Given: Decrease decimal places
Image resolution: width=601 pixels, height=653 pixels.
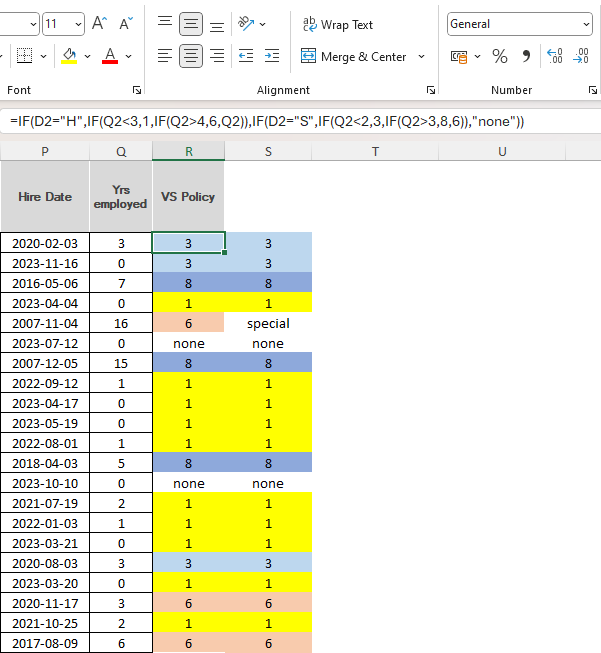Looking at the screenshot, I should pyautogui.click(x=581, y=56).
